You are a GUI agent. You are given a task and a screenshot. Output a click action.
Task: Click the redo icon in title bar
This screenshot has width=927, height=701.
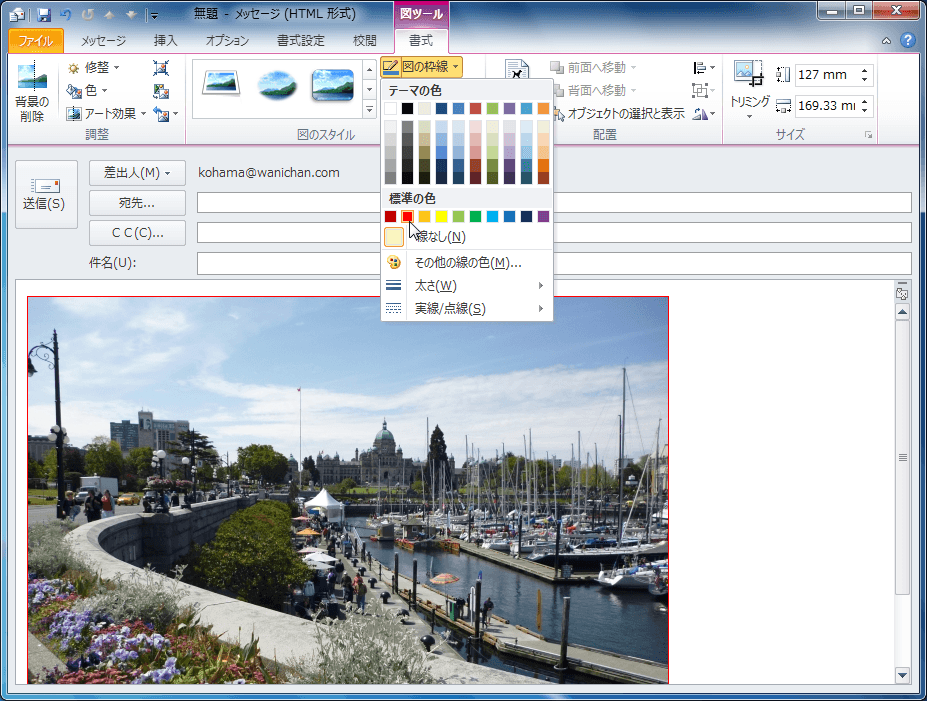click(87, 14)
